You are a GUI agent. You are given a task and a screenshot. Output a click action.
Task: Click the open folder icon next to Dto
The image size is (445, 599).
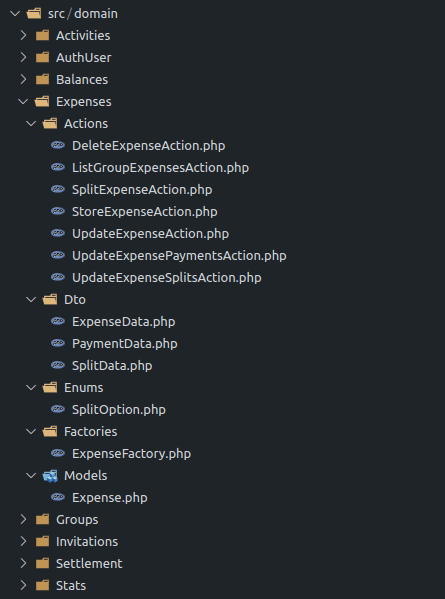50,300
